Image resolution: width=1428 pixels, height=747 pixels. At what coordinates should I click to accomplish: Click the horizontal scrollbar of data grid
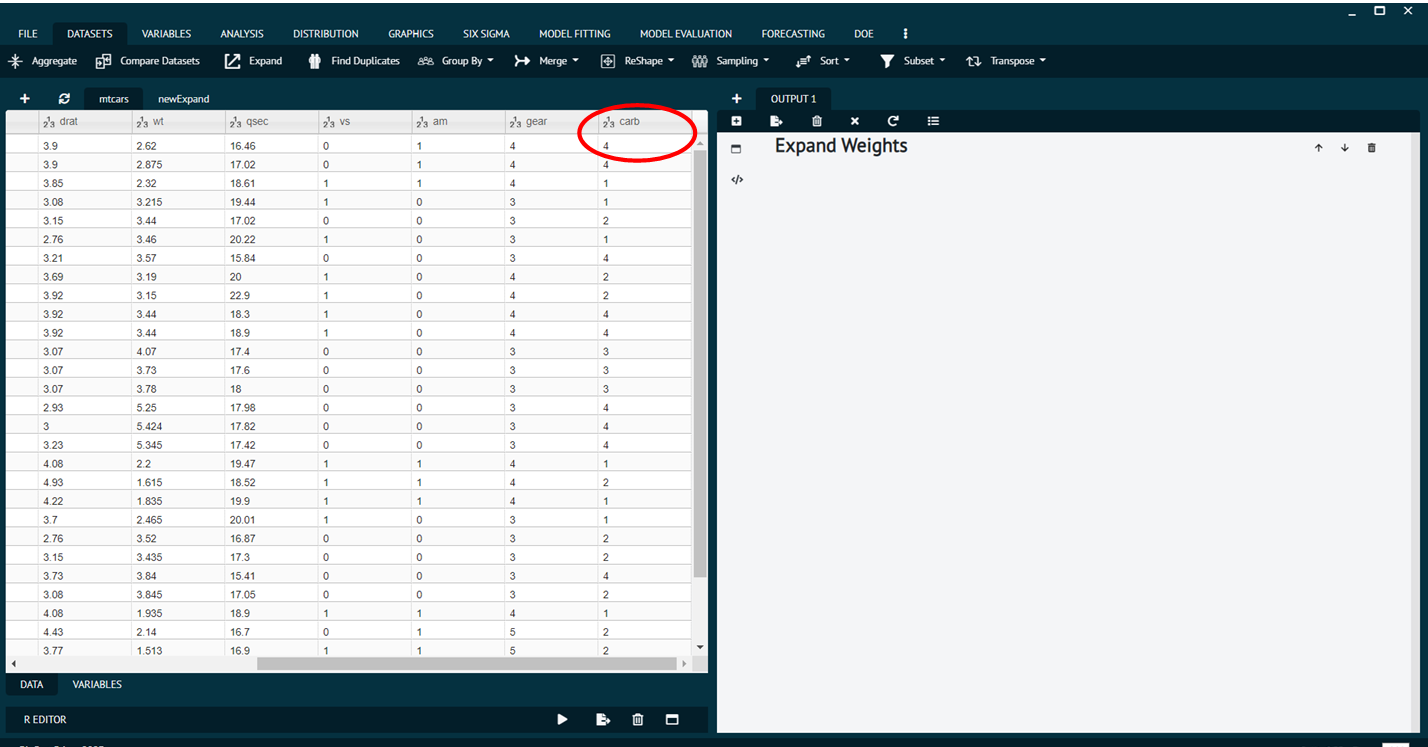[x=466, y=664]
